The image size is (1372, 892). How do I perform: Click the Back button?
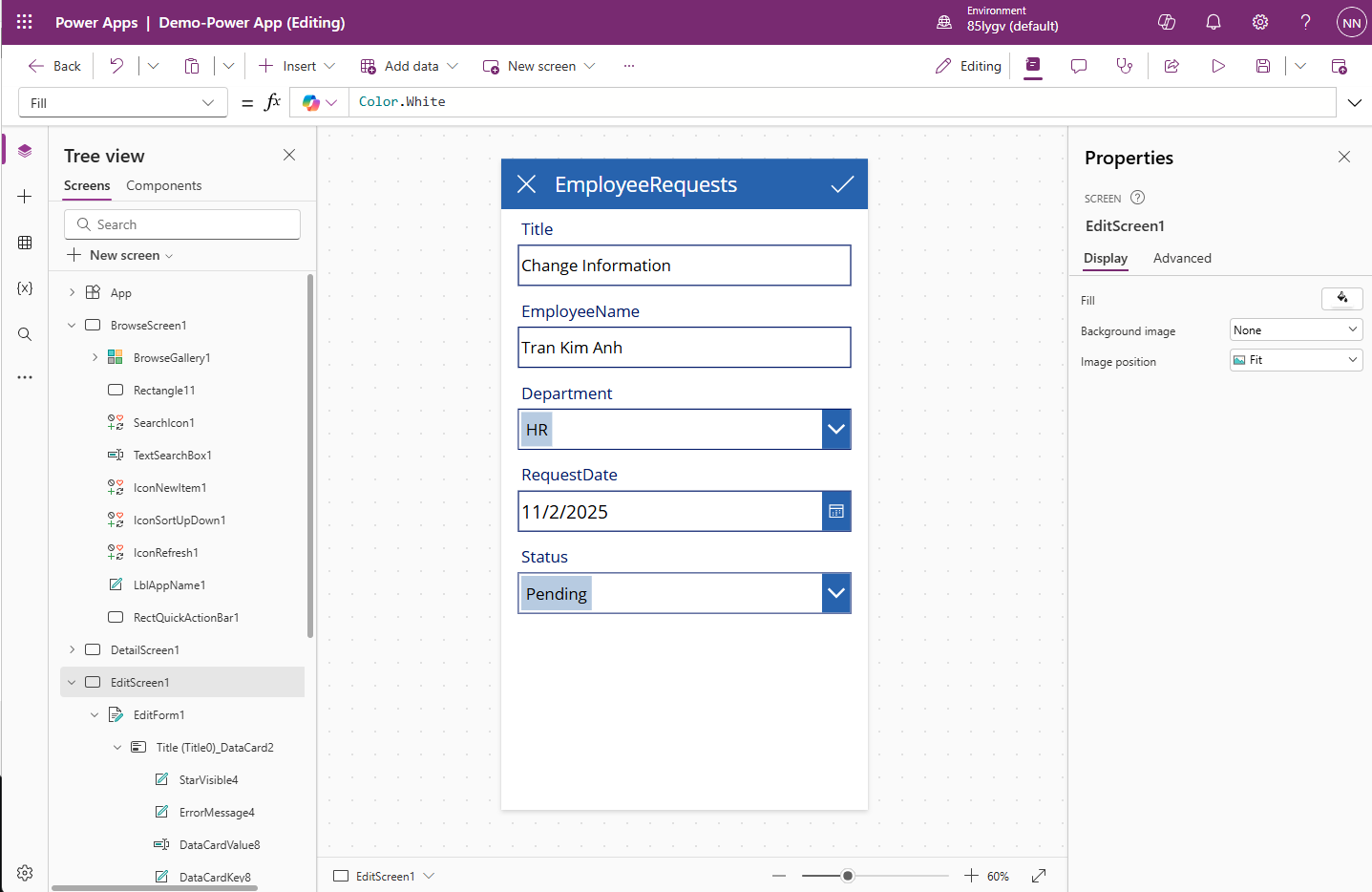(x=55, y=66)
